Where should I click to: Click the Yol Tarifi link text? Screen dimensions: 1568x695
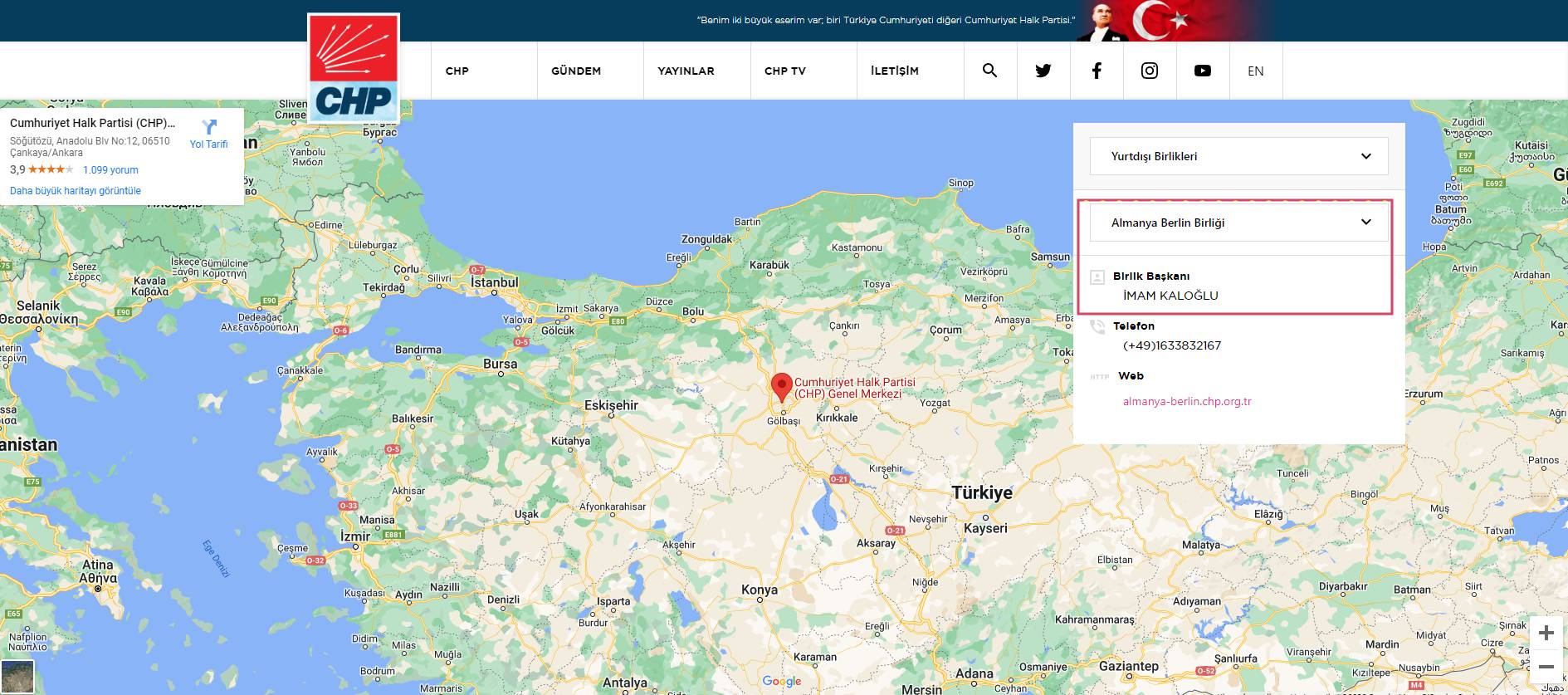coord(208,144)
